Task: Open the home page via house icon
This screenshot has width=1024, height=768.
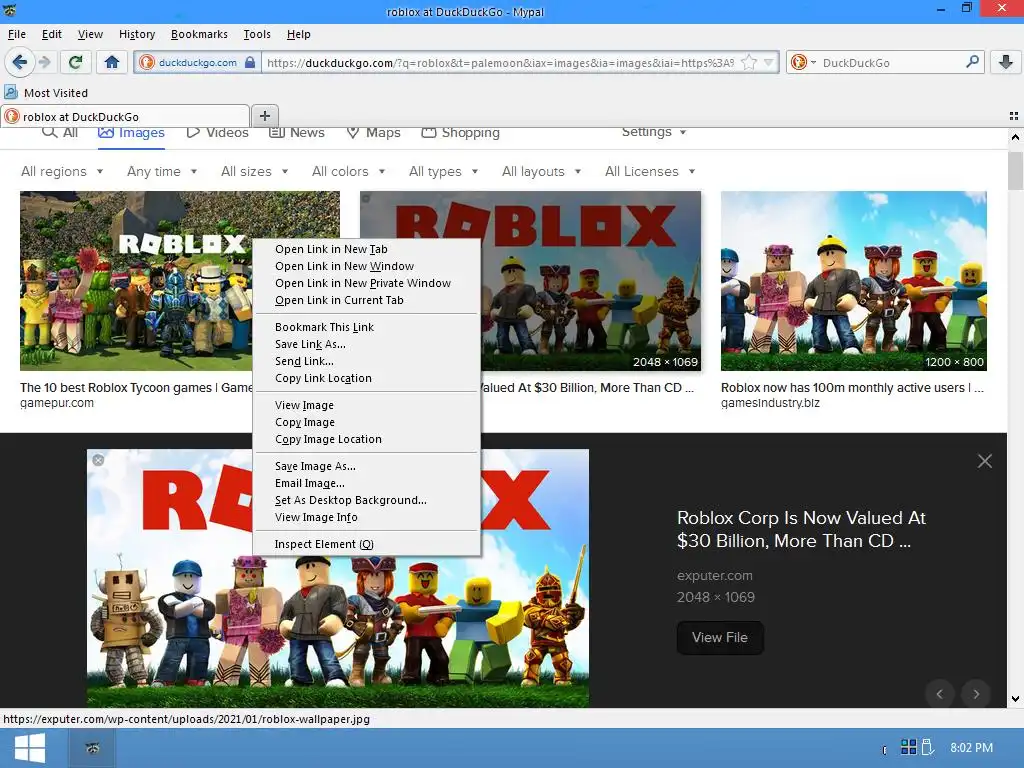Action: click(x=112, y=62)
